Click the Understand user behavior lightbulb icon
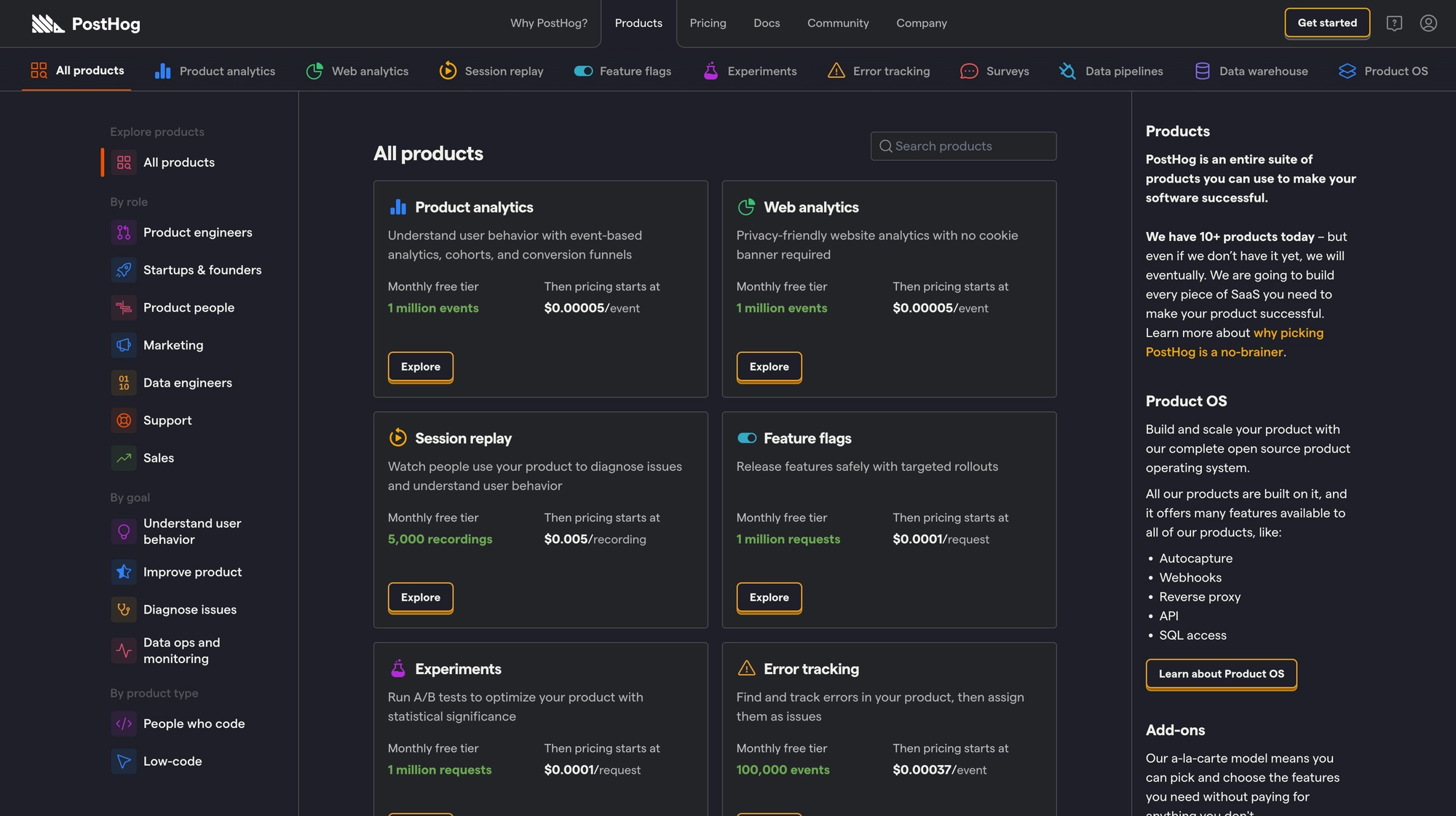 (124, 531)
